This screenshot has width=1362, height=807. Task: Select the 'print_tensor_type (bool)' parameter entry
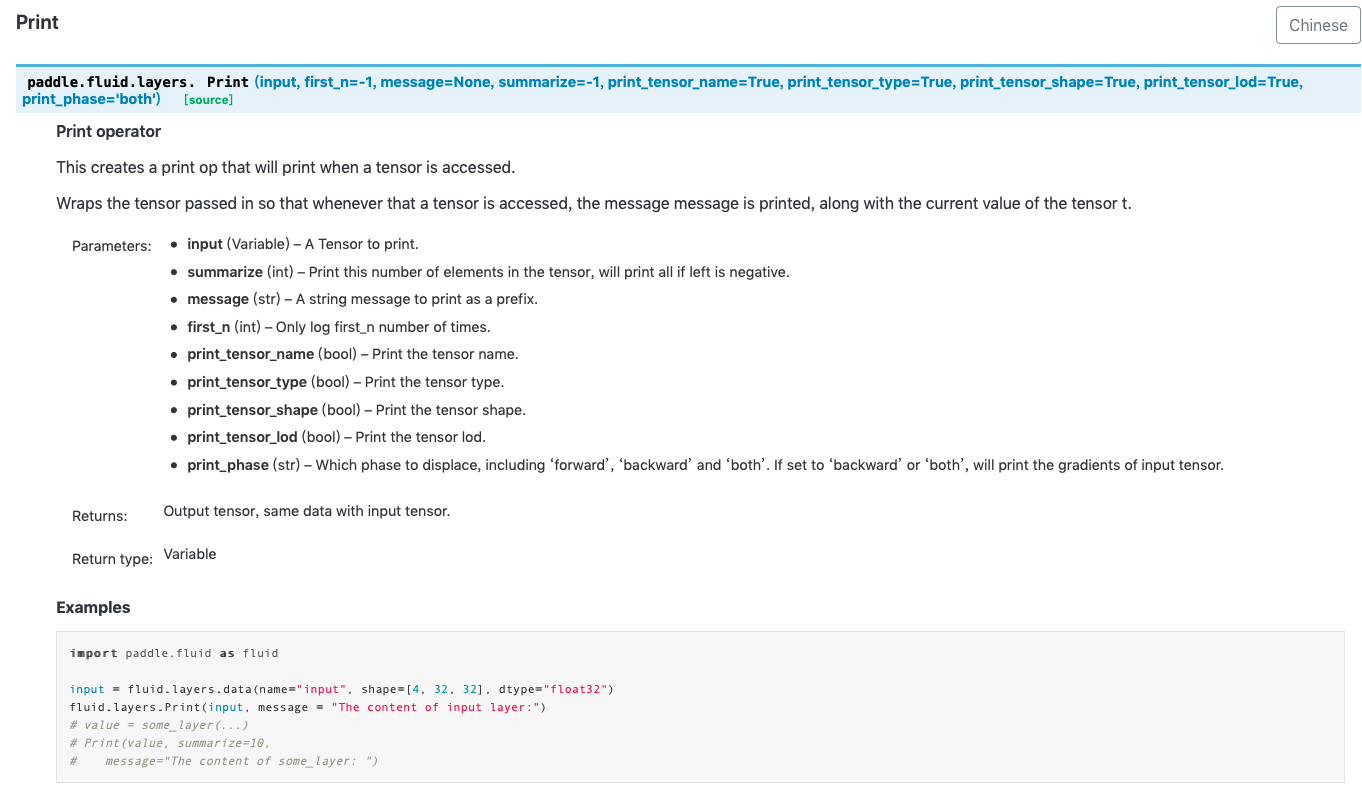(x=345, y=382)
